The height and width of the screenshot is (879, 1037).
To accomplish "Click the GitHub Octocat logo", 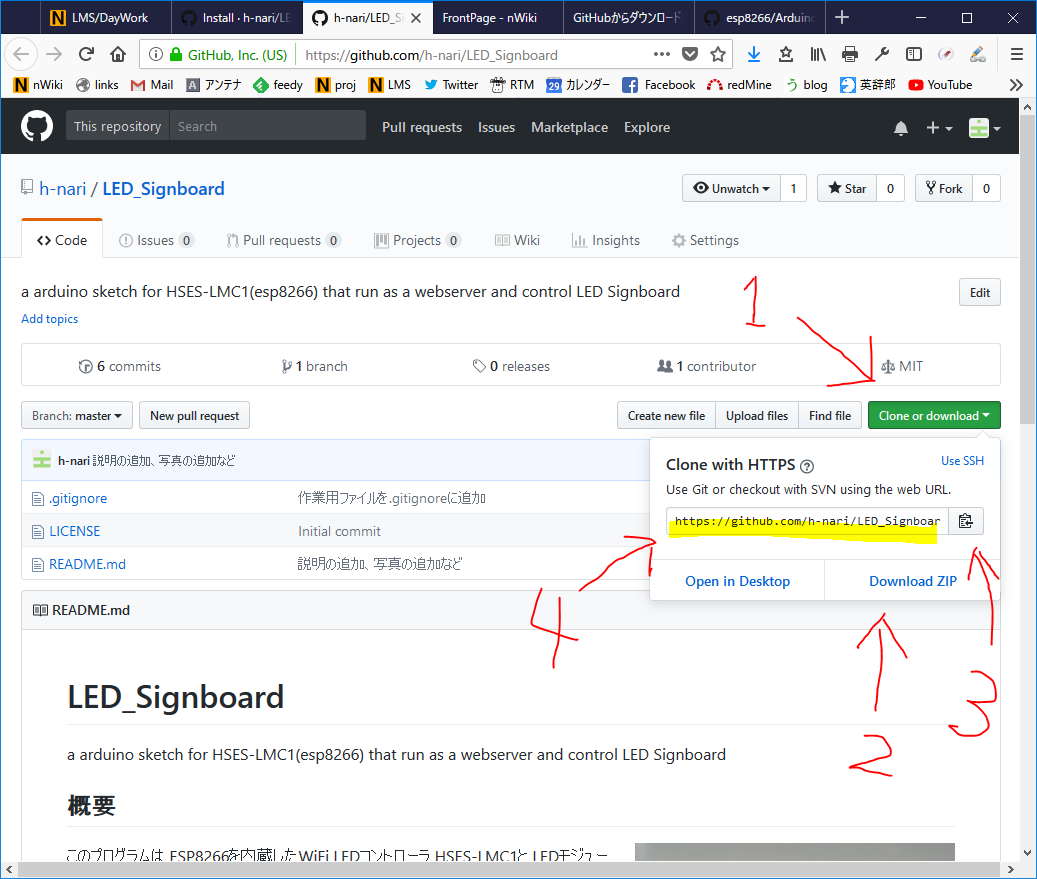I will point(38,127).
